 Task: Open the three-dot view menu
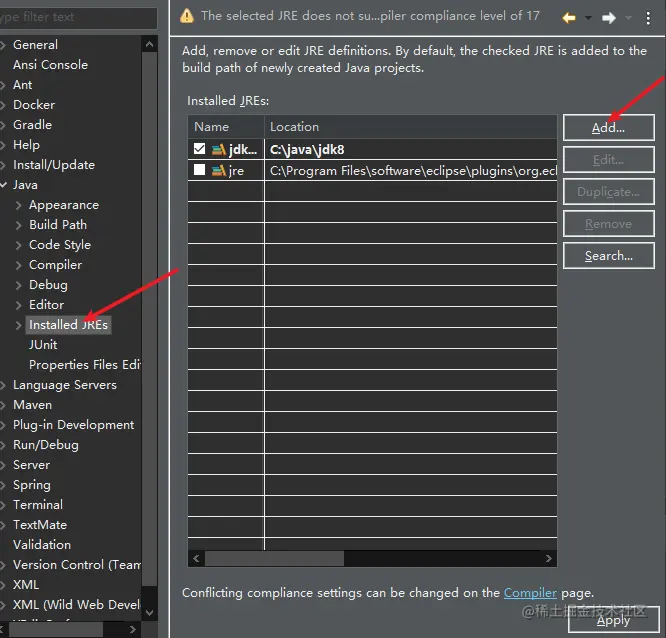pyautogui.click(x=648, y=18)
